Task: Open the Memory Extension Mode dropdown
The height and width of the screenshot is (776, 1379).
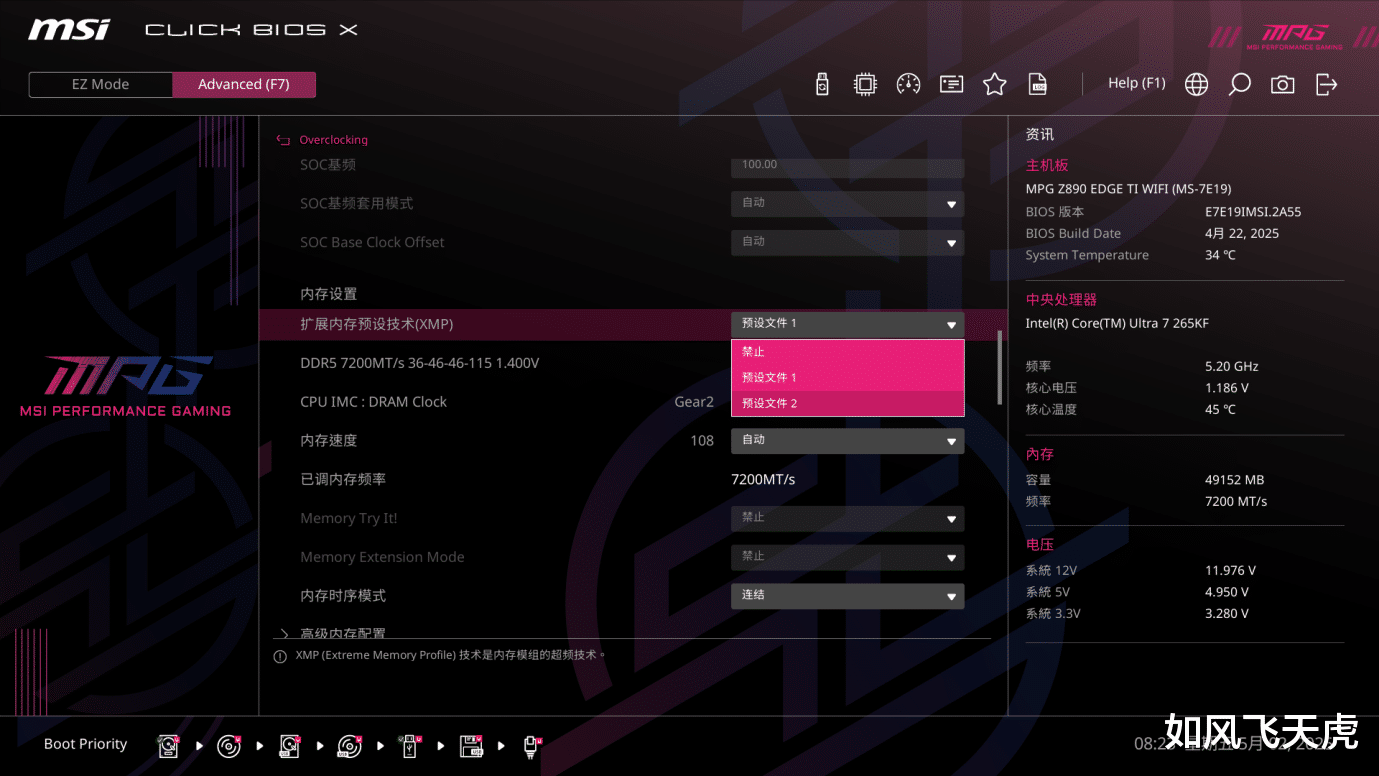Action: [848, 557]
